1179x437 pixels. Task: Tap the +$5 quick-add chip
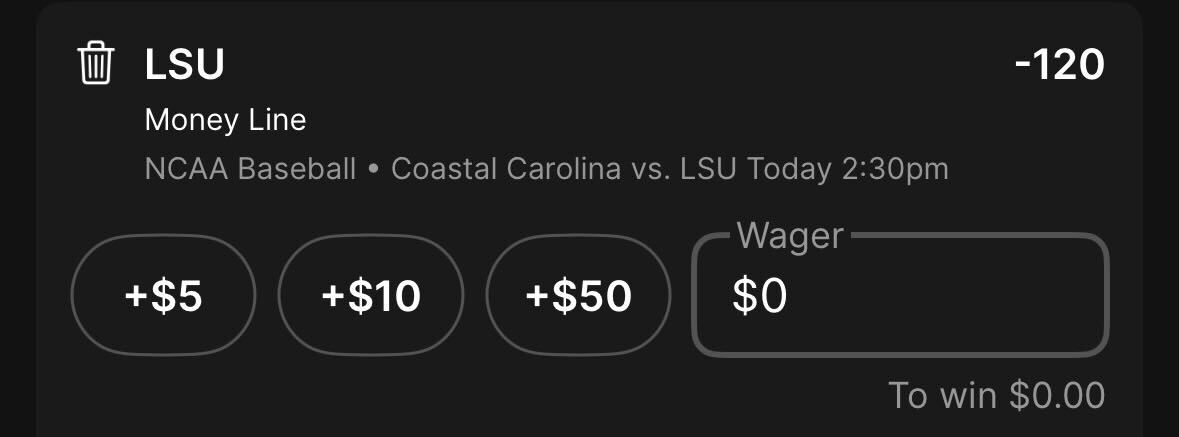(x=163, y=296)
